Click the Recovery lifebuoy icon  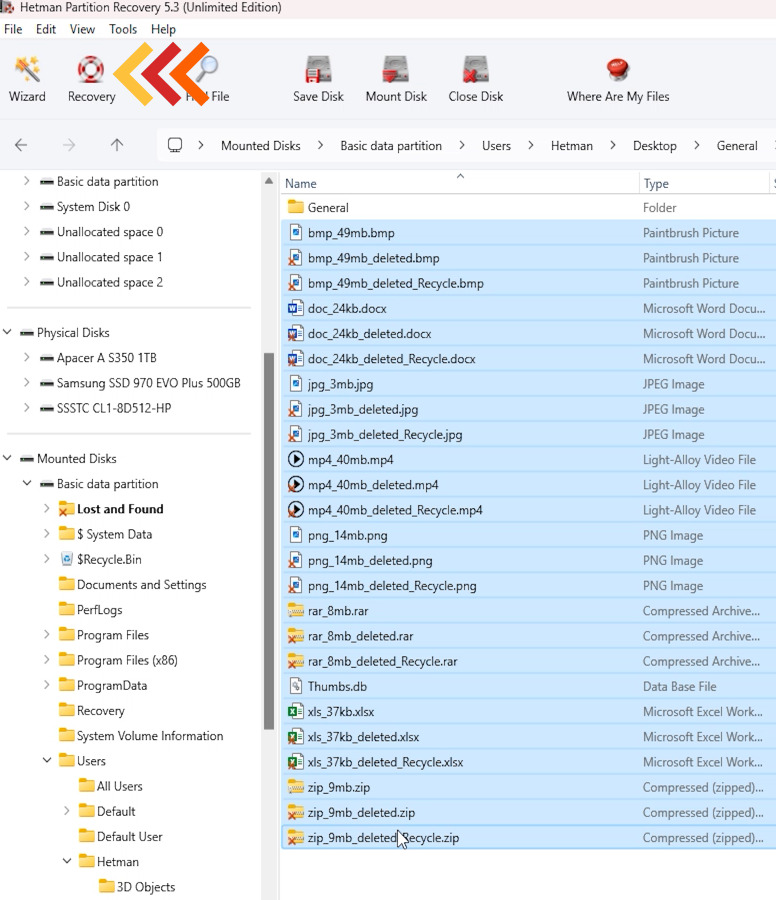pyautogui.click(x=91, y=70)
